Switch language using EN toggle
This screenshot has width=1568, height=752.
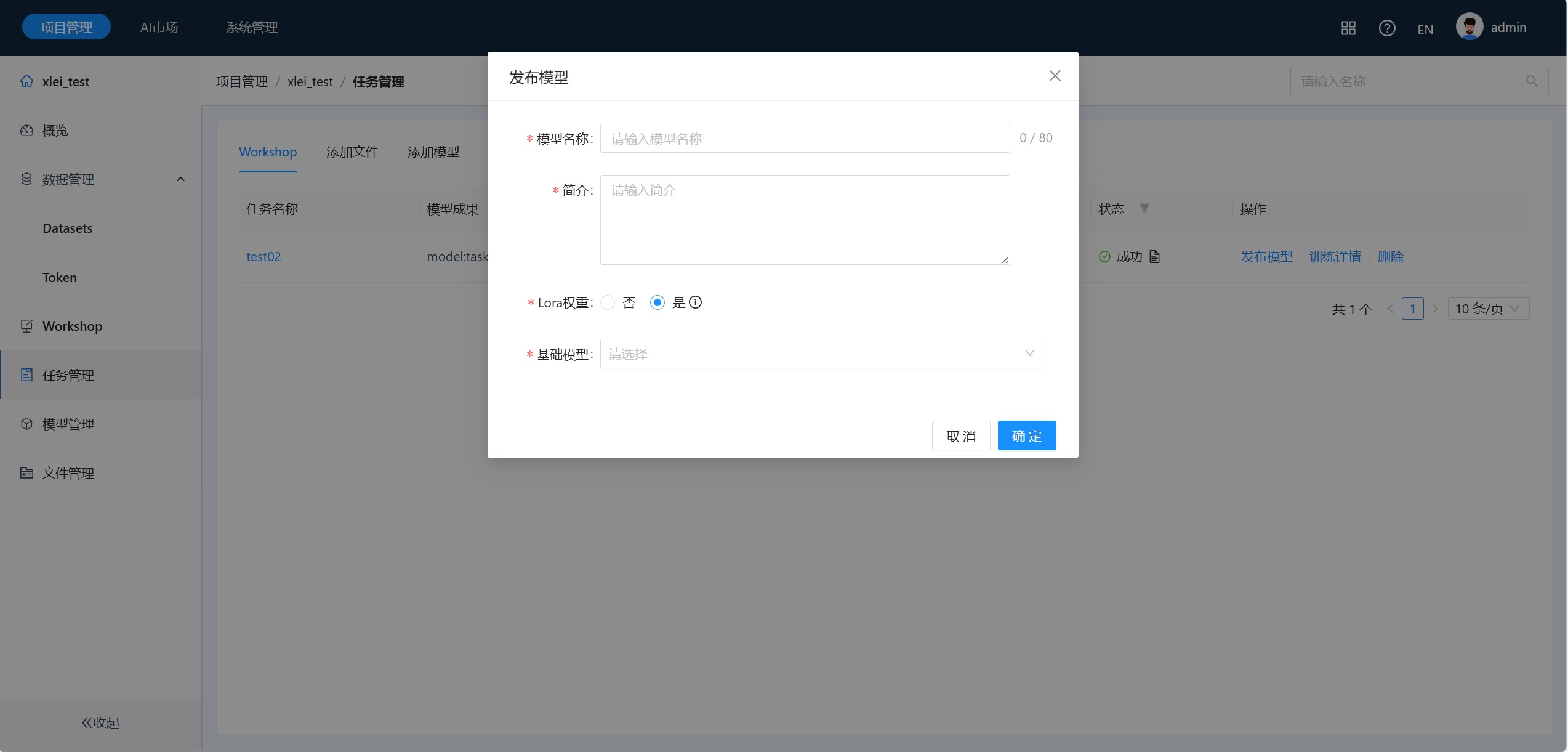click(1425, 30)
